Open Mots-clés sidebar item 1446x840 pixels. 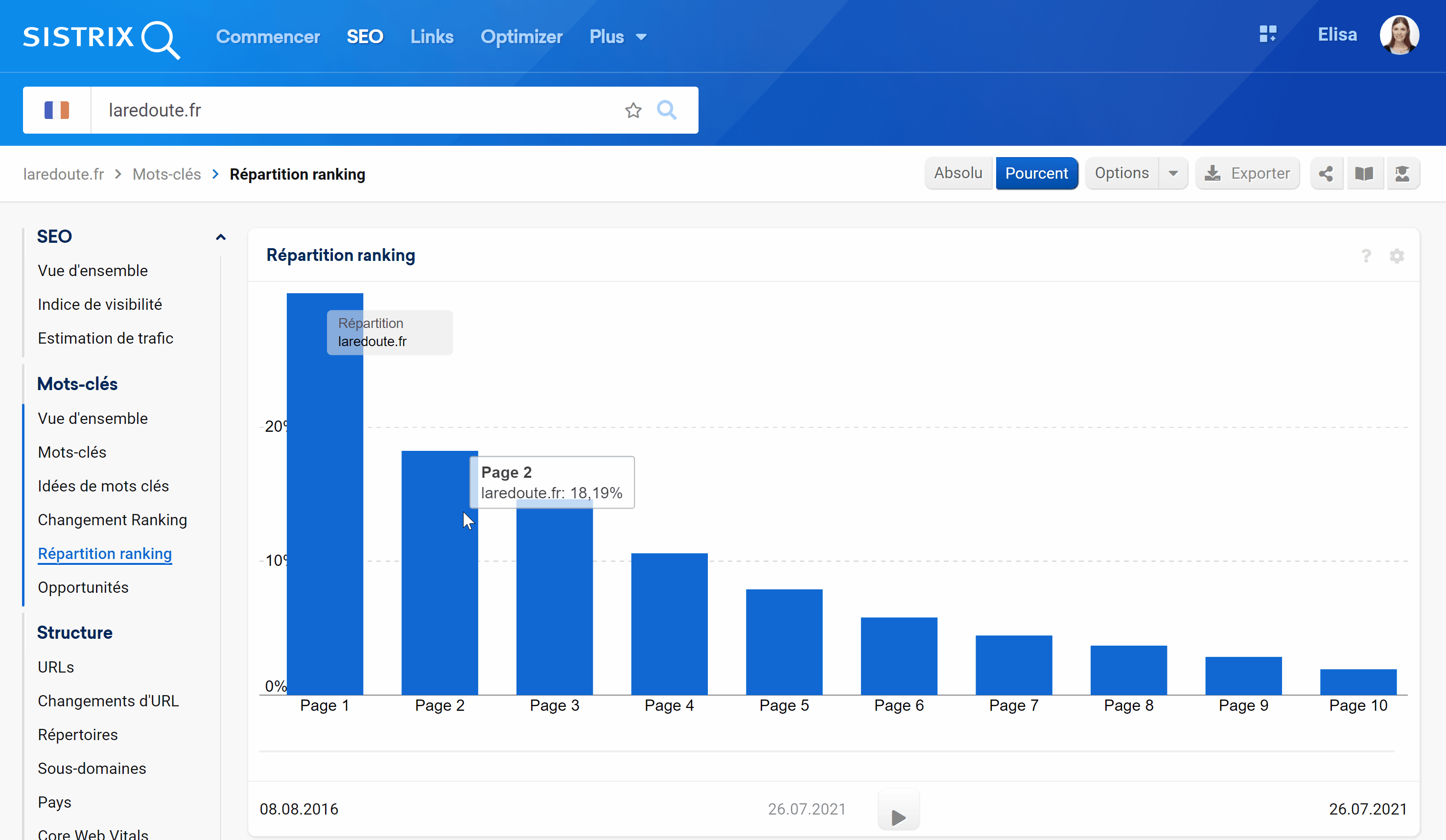point(72,453)
